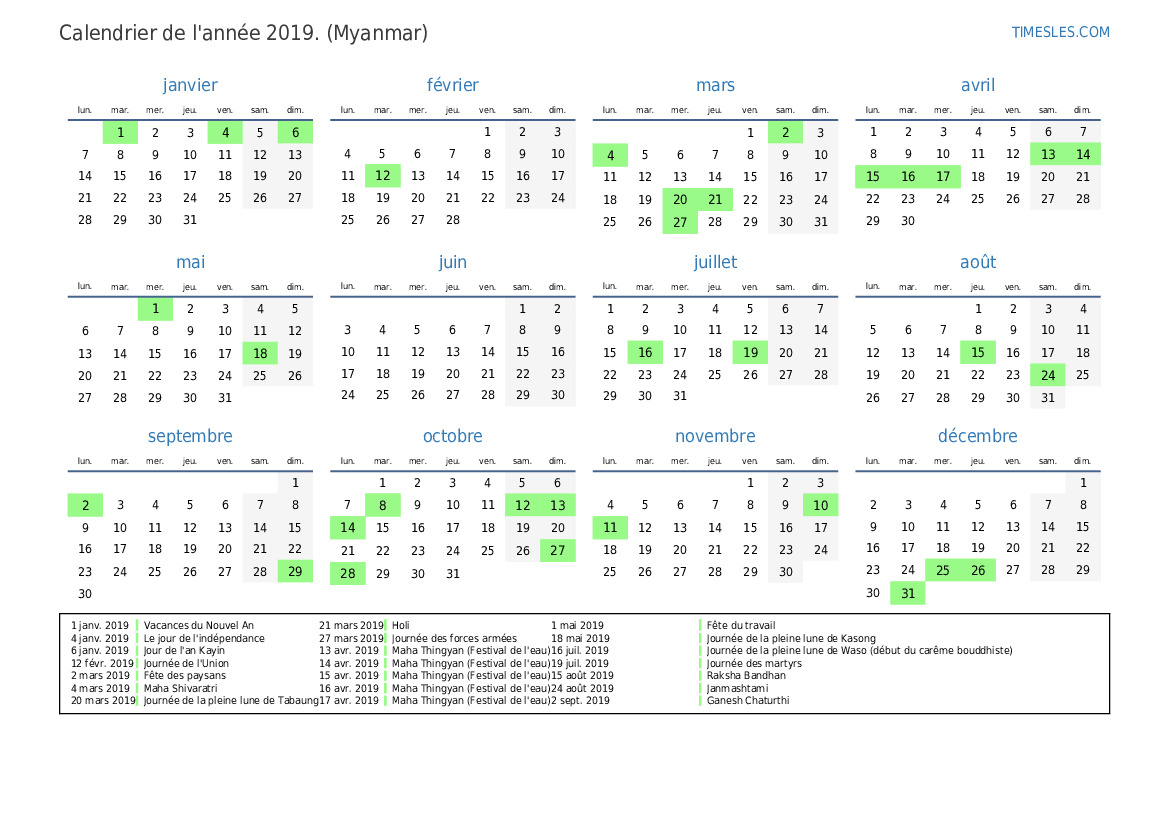Screen dimensions: 1169x827
Task: Click the janvier month heading
Action: pyautogui.click(x=190, y=85)
